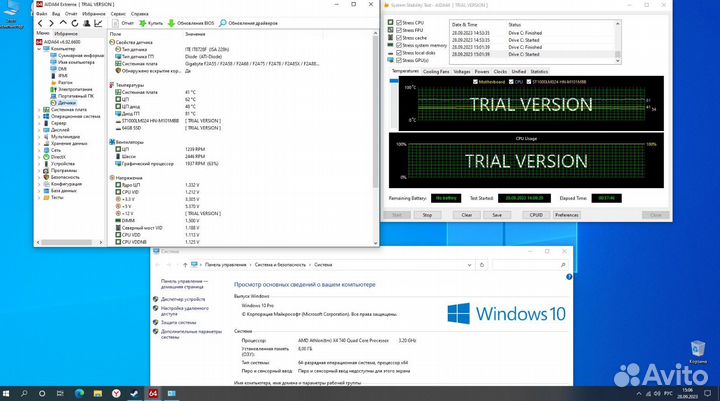
Task: Toggle the Stress system memory checkbox
Action: pyautogui.click(x=399, y=45)
